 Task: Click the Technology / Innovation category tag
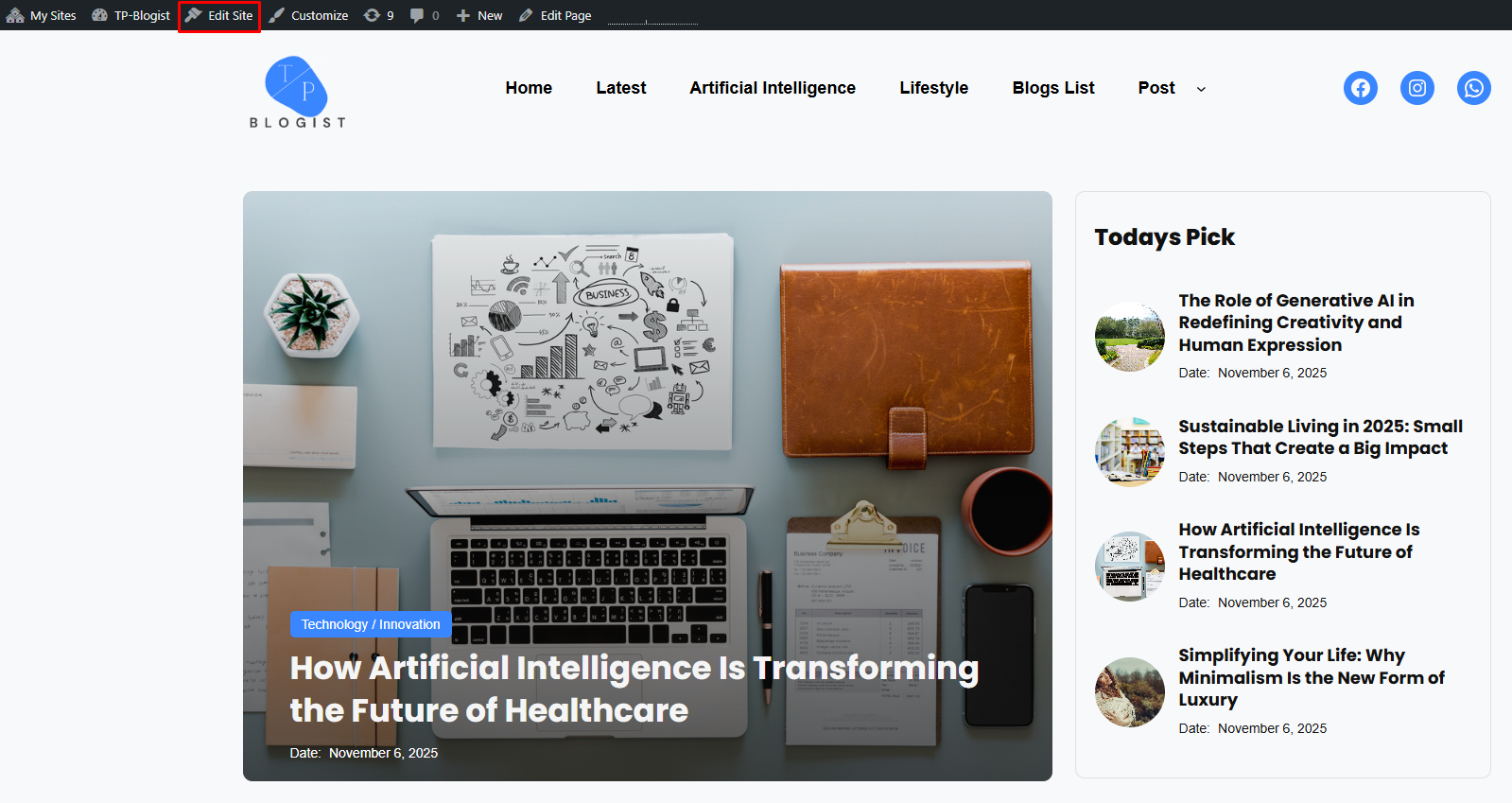click(x=371, y=624)
